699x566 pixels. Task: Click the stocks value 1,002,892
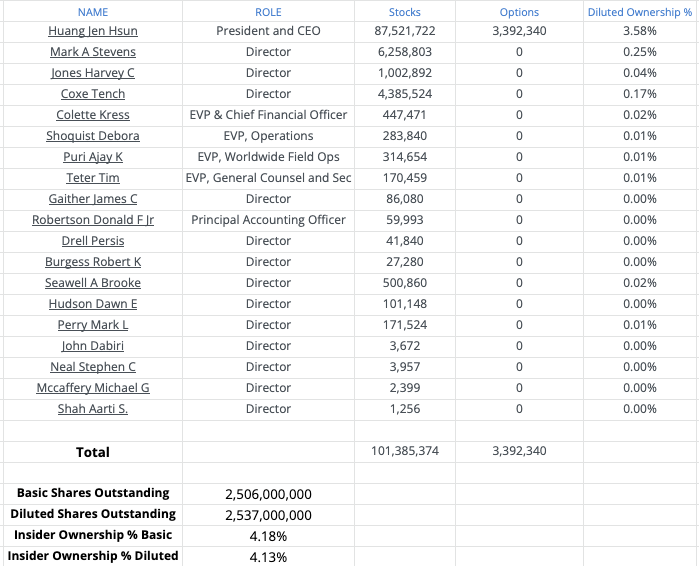[405, 73]
